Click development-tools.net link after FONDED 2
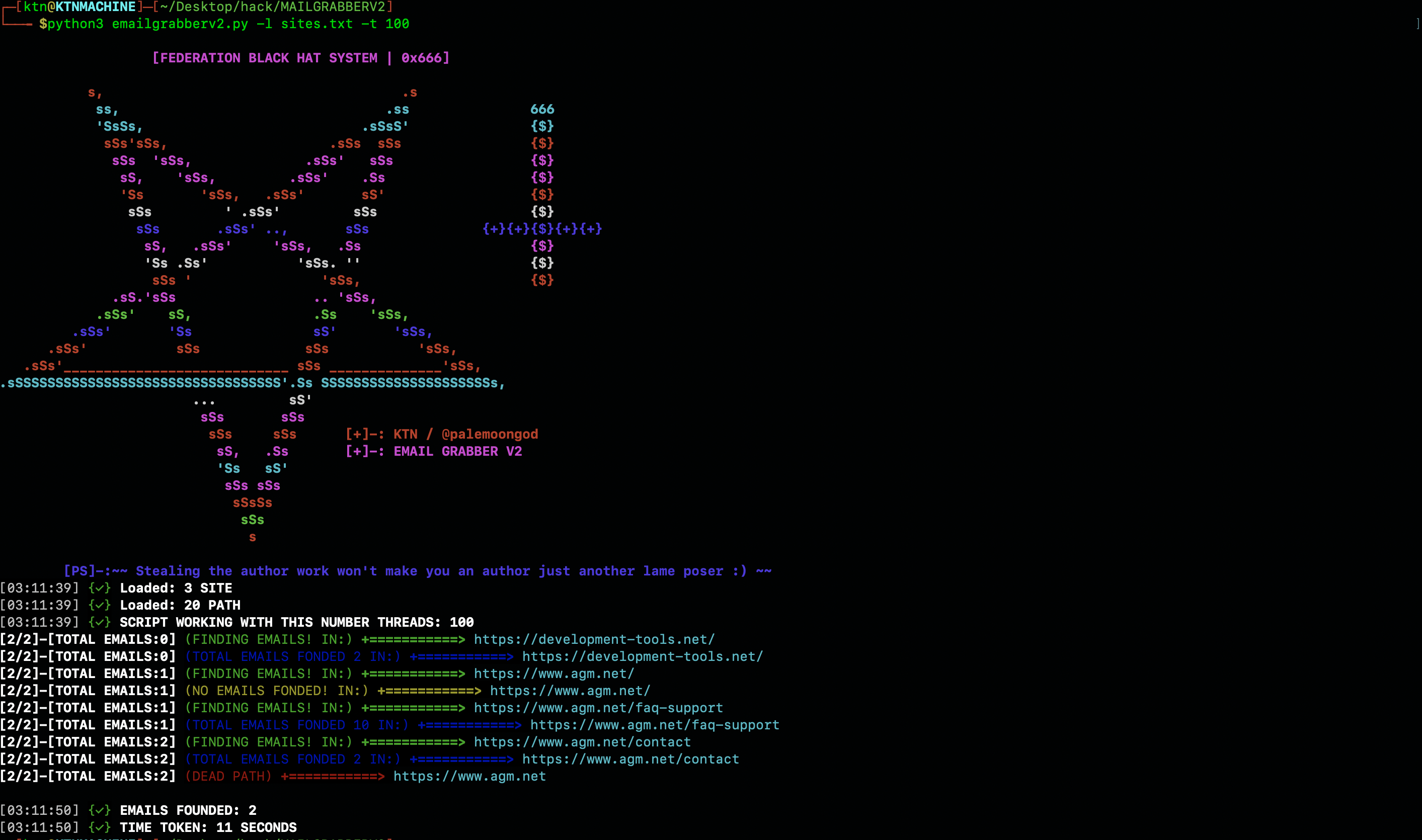 pyautogui.click(x=642, y=656)
